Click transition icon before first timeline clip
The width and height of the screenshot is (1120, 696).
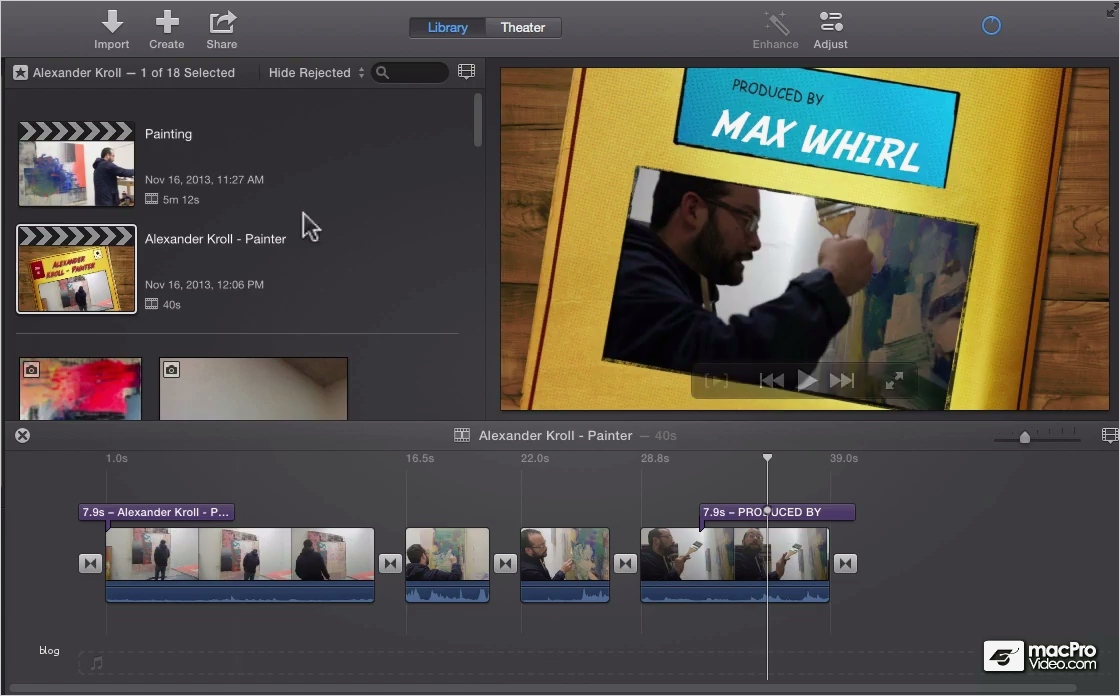click(x=90, y=564)
